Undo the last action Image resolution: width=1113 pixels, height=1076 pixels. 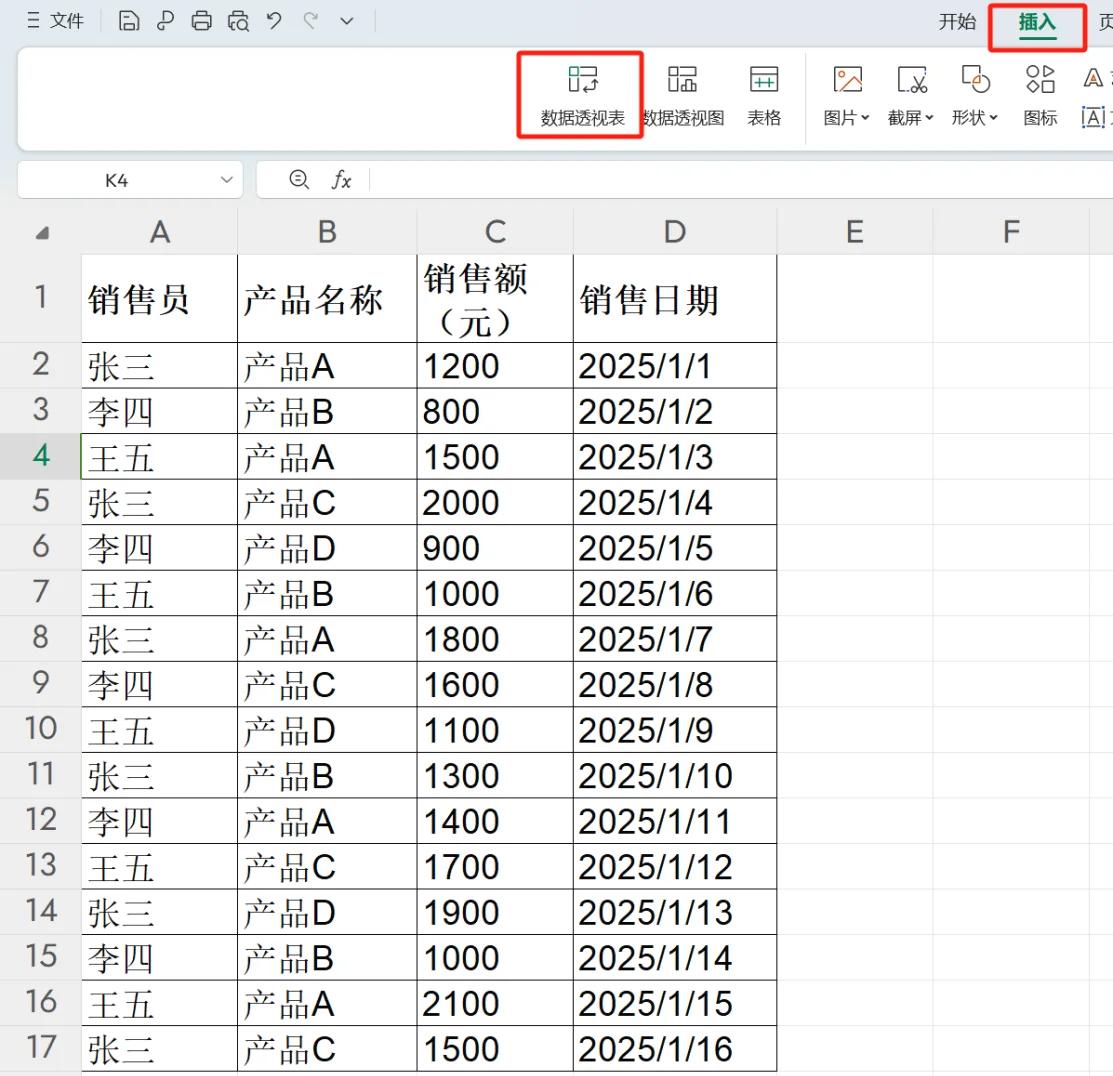pos(274,21)
